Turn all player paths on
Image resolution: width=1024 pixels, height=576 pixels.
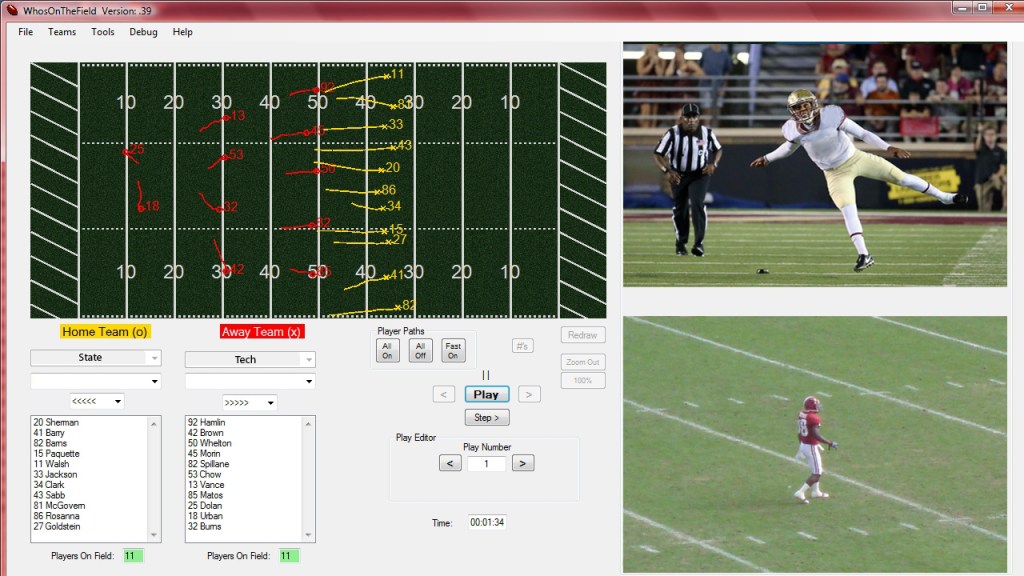(x=387, y=350)
